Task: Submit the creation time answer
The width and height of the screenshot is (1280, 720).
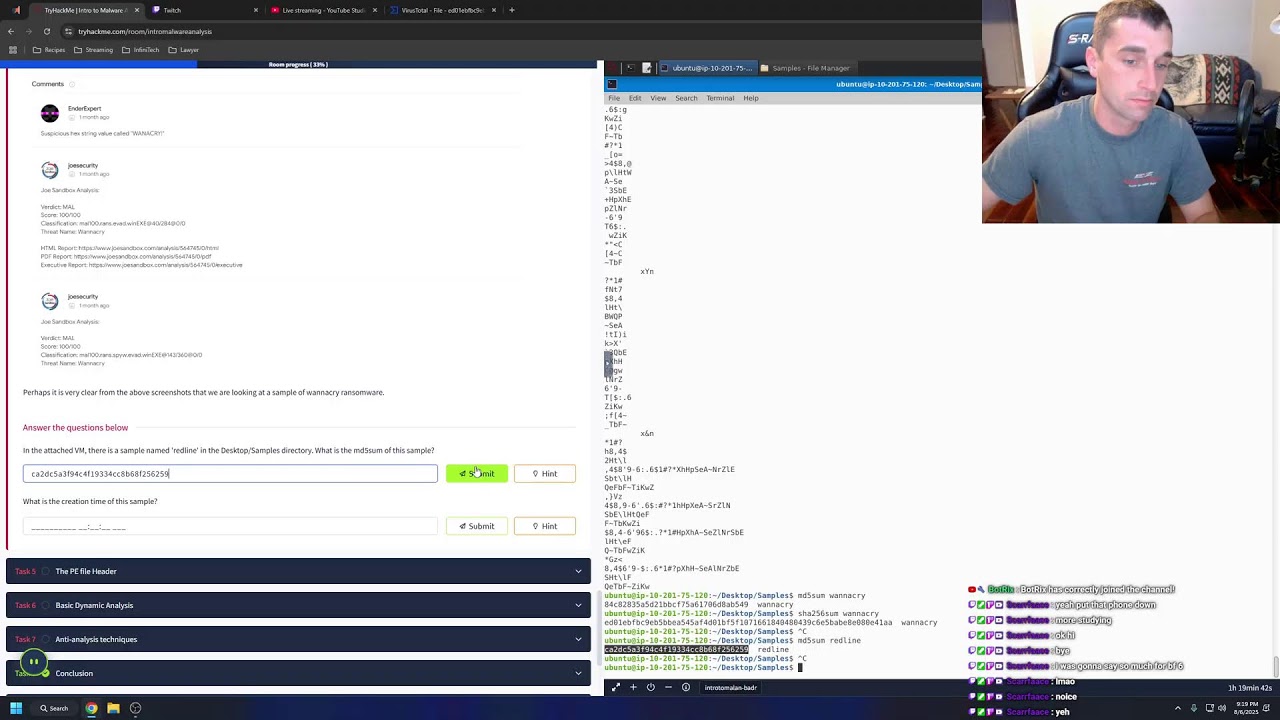Action: pos(476,526)
